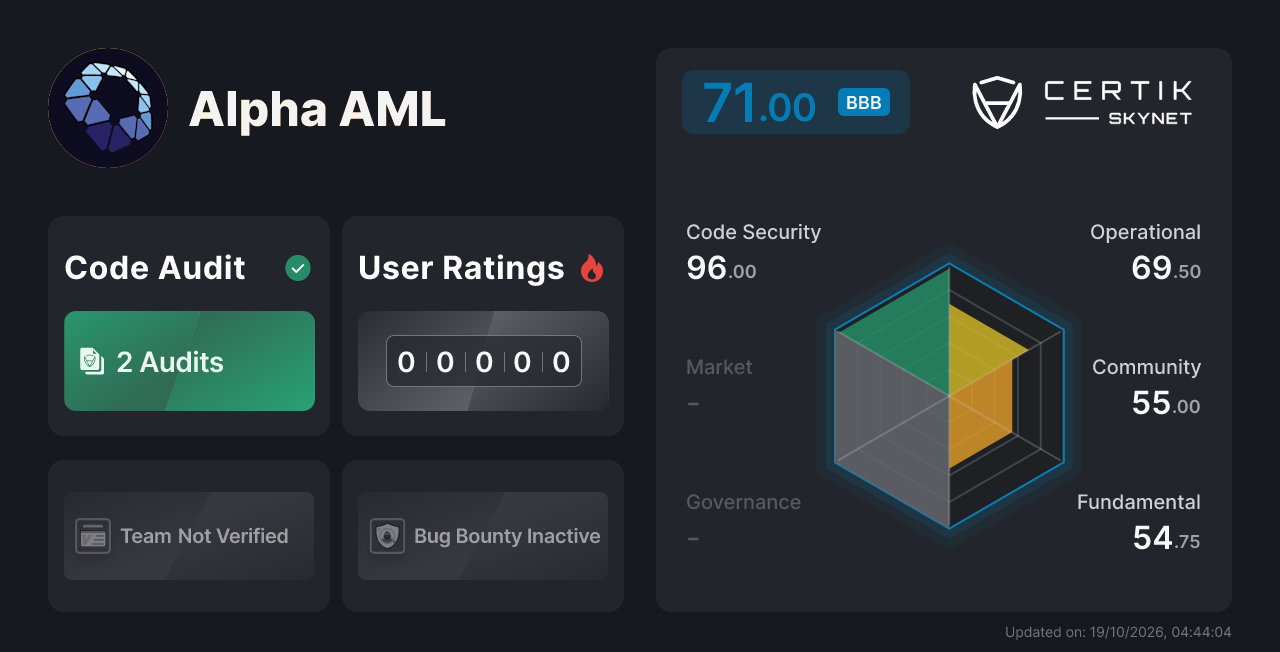Click the Community score 55.00
Screen dimensions: 1280x652
1166,403
